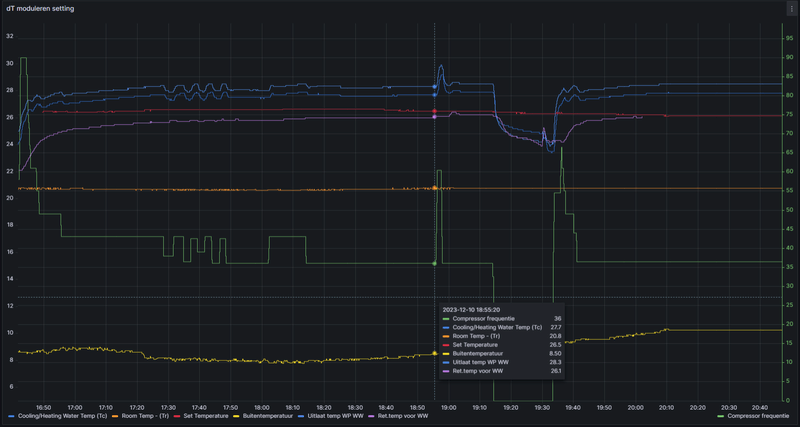Toggle Room Temp - (Tr) legend label
This screenshot has height=427, width=800.
pyautogui.click(x=145, y=415)
